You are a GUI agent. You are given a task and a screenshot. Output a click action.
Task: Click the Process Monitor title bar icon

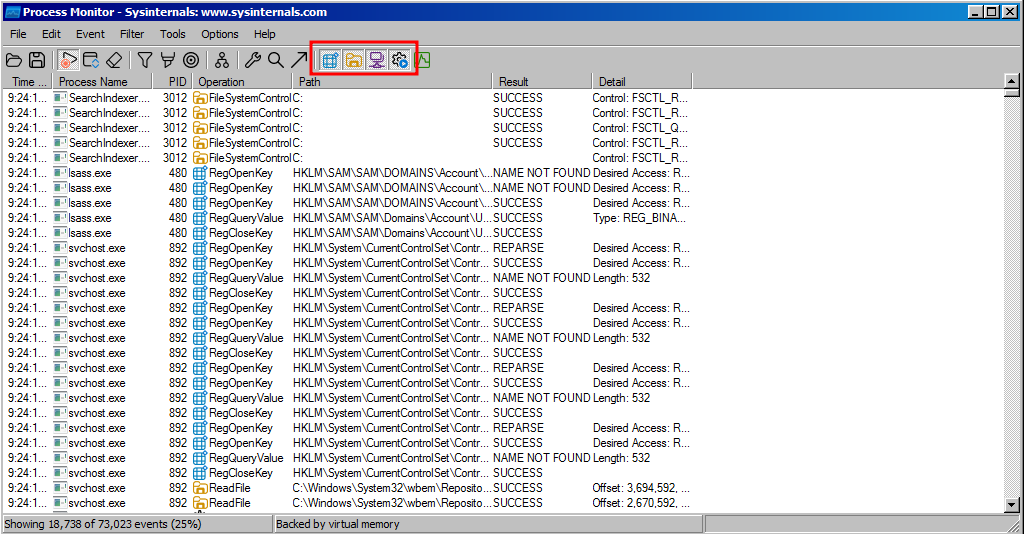coord(12,12)
